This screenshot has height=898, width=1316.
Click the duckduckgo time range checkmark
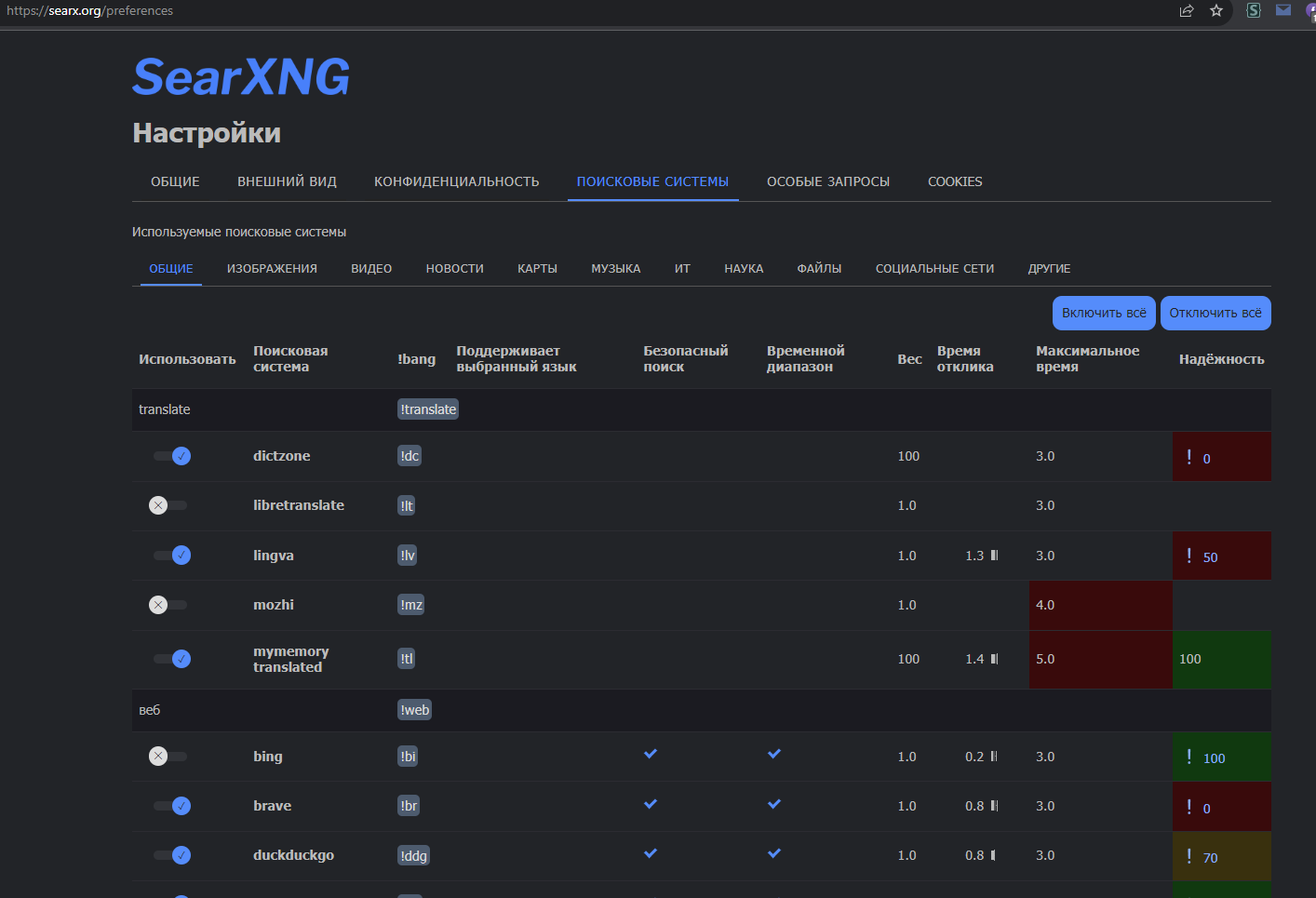point(774,853)
